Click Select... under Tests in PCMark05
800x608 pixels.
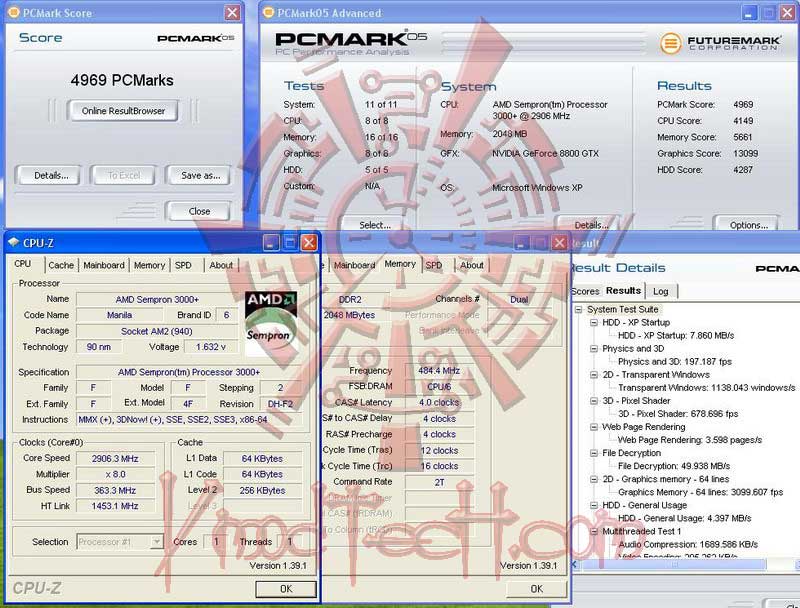tap(374, 224)
